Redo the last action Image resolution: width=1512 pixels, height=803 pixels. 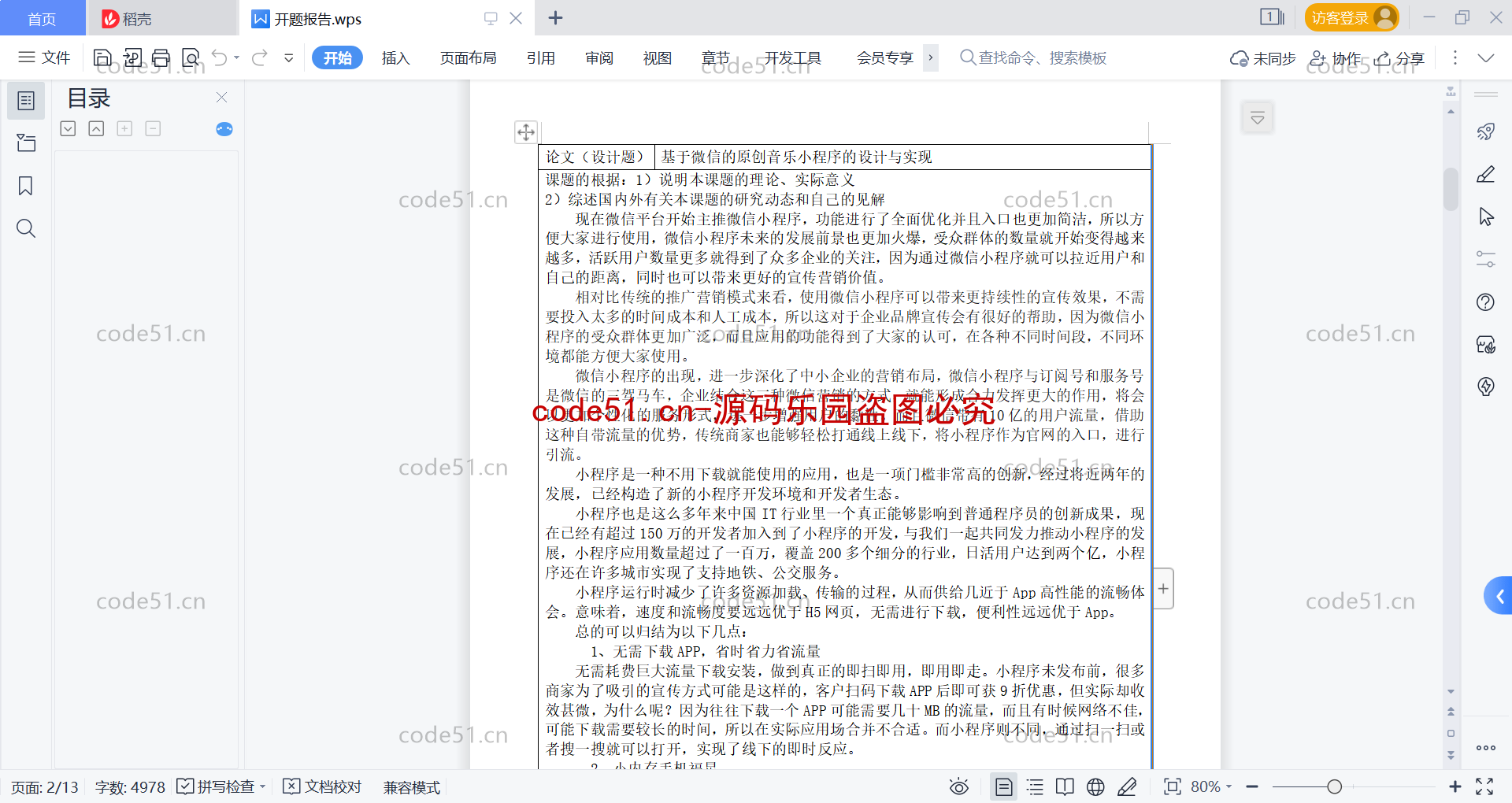pos(260,57)
